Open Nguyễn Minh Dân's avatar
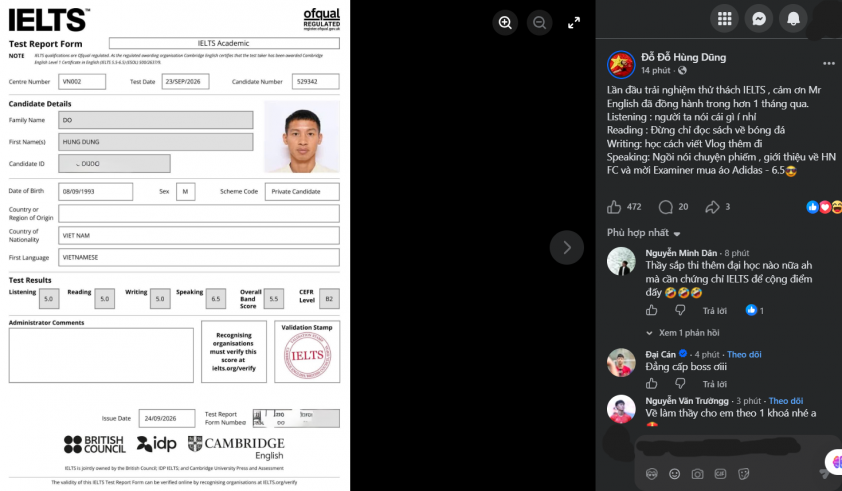Screen dimensions: 842x491 [621, 262]
